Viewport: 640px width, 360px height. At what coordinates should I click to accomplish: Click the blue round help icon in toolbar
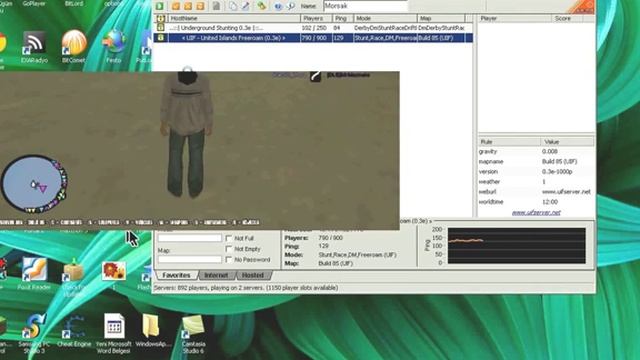pos(278,6)
